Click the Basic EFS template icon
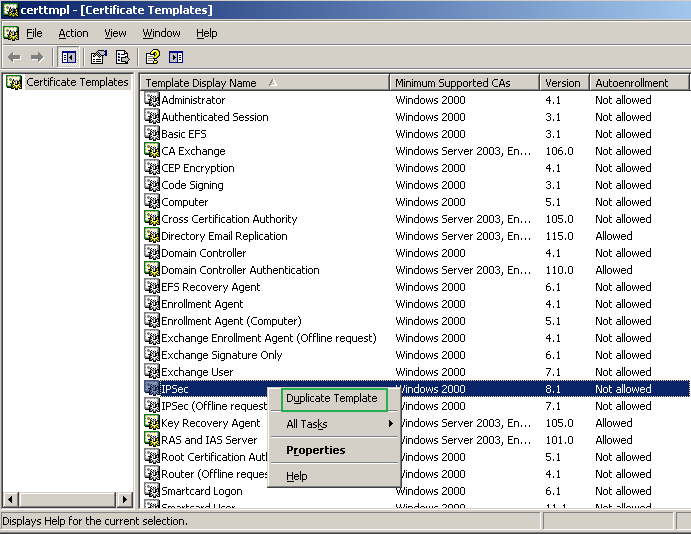The width and height of the screenshot is (691, 534). pos(152,133)
